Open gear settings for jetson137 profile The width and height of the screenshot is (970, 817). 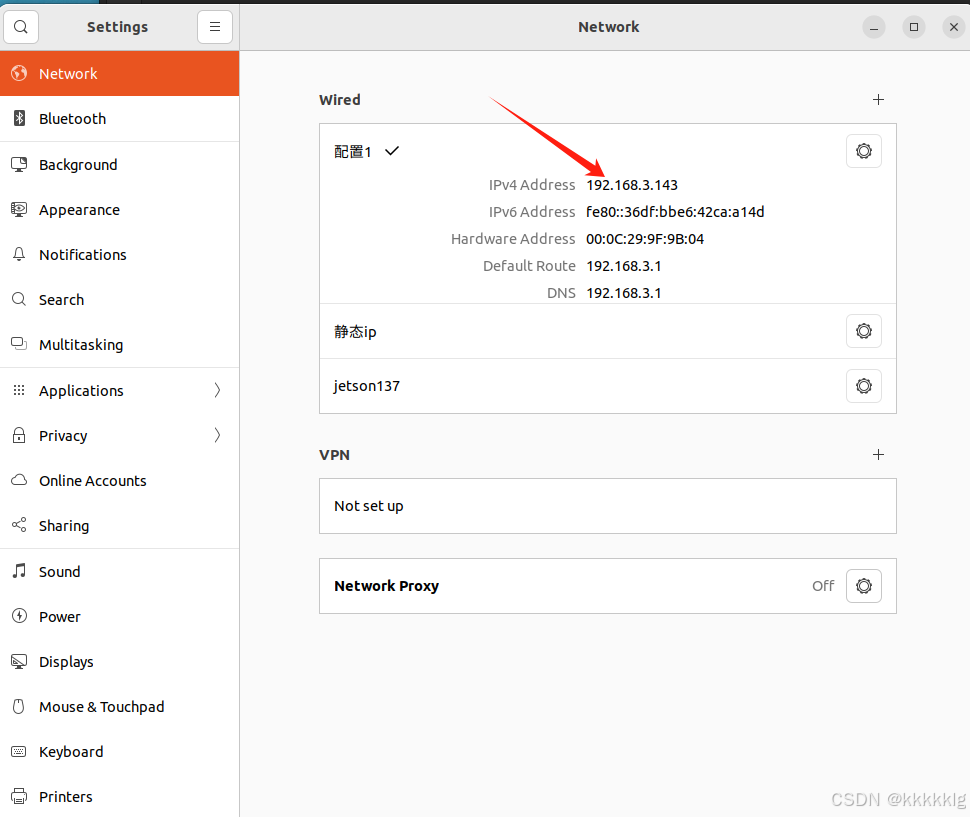tap(863, 386)
